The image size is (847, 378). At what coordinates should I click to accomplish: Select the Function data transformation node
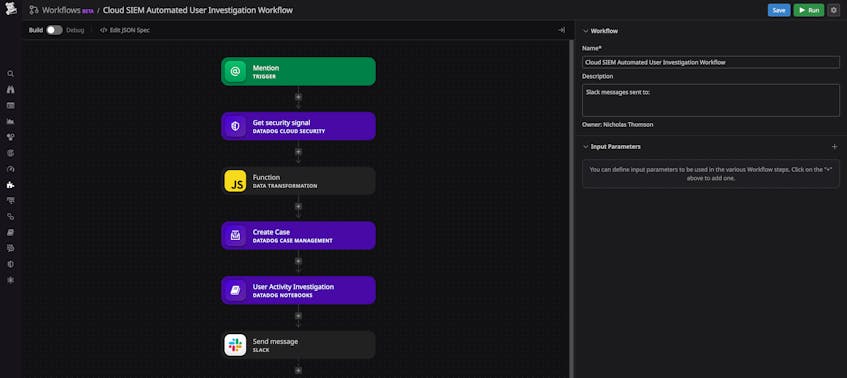[x=298, y=181]
